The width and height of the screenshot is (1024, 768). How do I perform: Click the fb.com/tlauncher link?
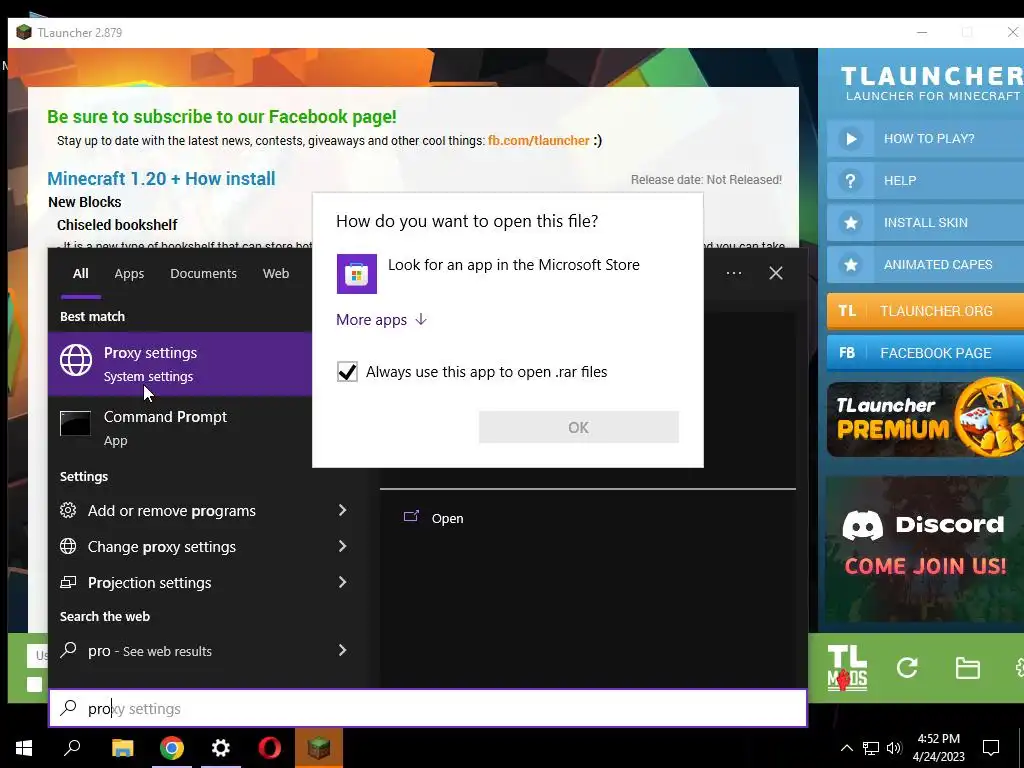[539, 140]
